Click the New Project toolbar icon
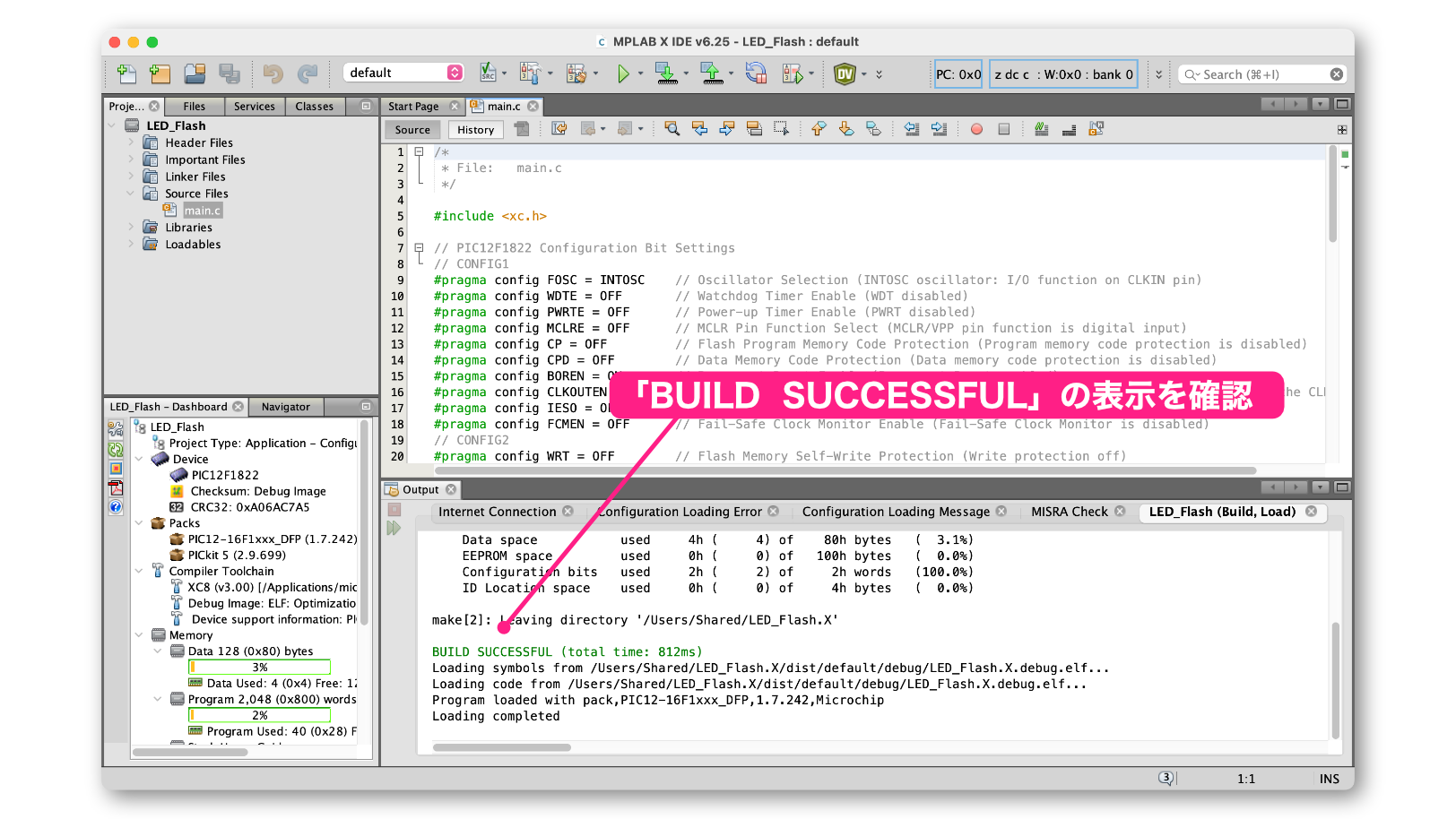 tap(160, 74)
